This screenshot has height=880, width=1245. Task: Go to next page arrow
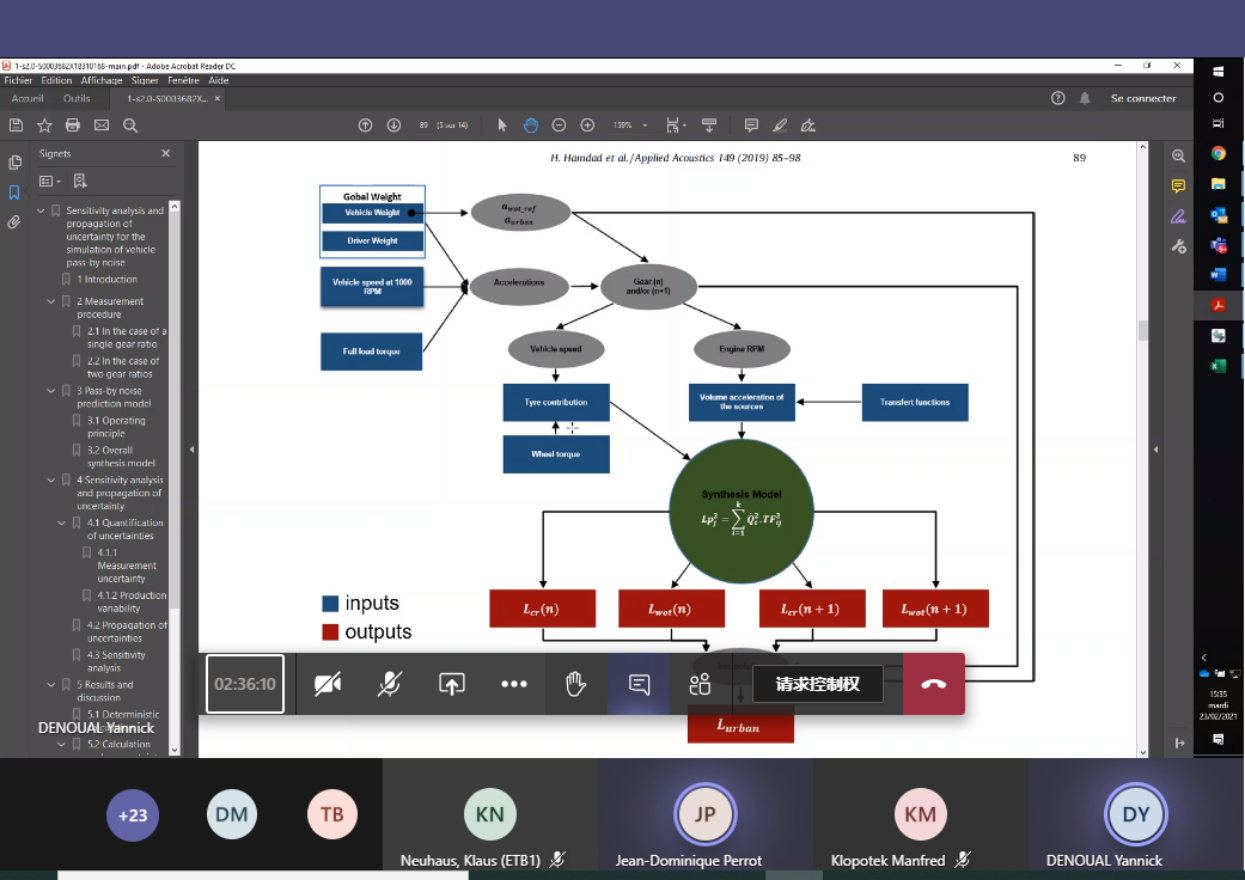[394, 125]
